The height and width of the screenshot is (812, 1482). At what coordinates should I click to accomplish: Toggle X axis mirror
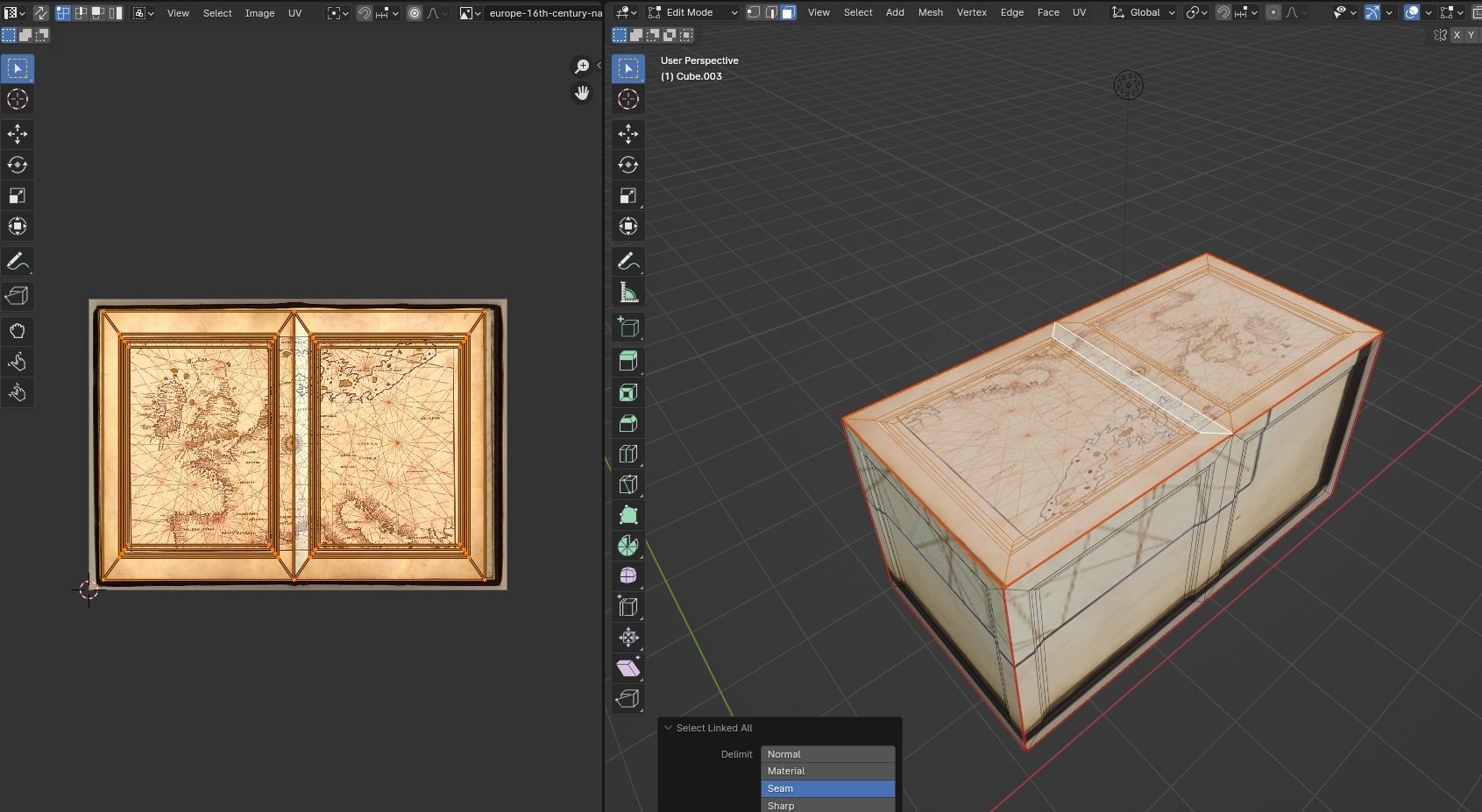[x=1457, y=35]
